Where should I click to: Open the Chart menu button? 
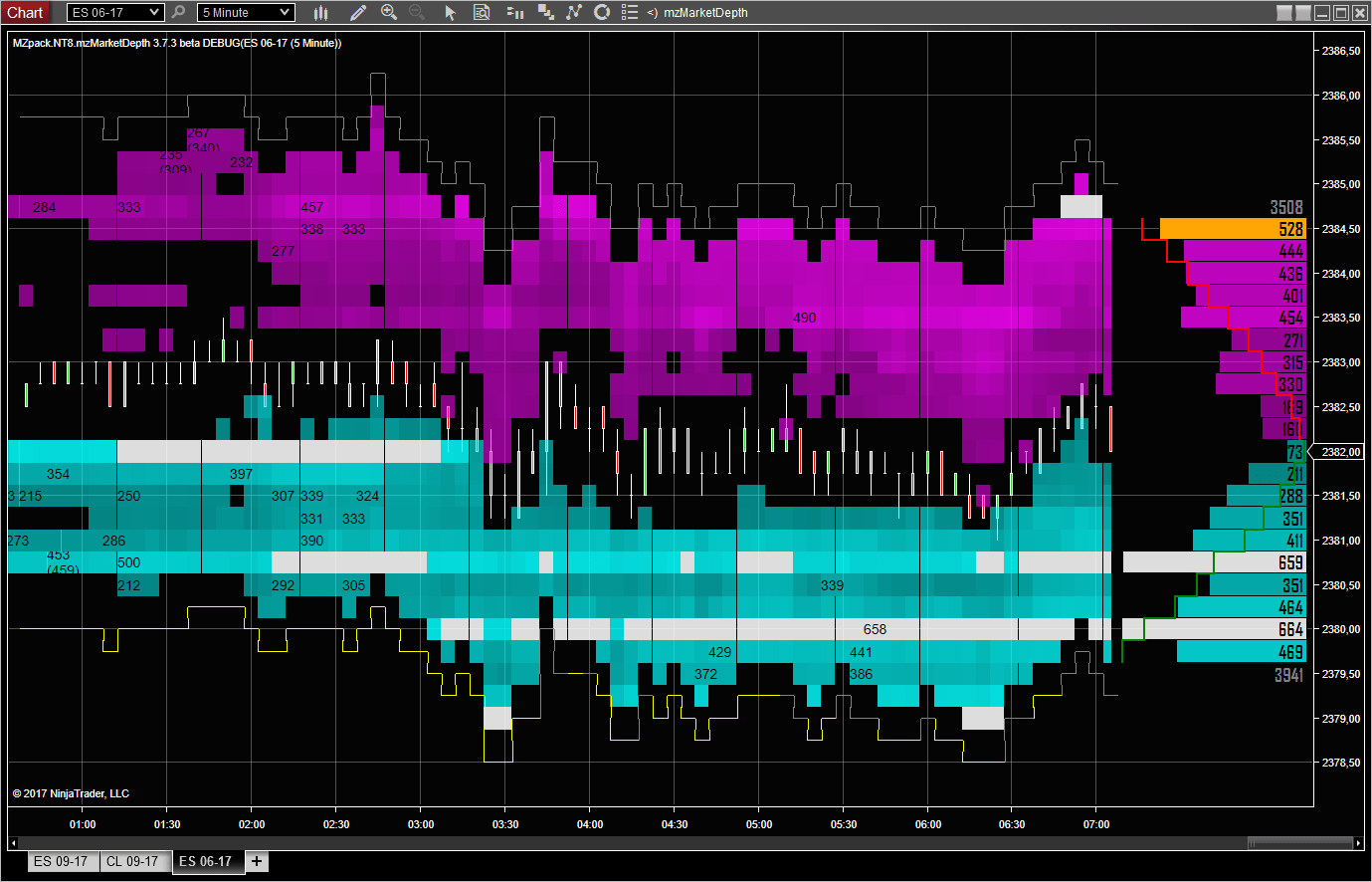point(27,12)
